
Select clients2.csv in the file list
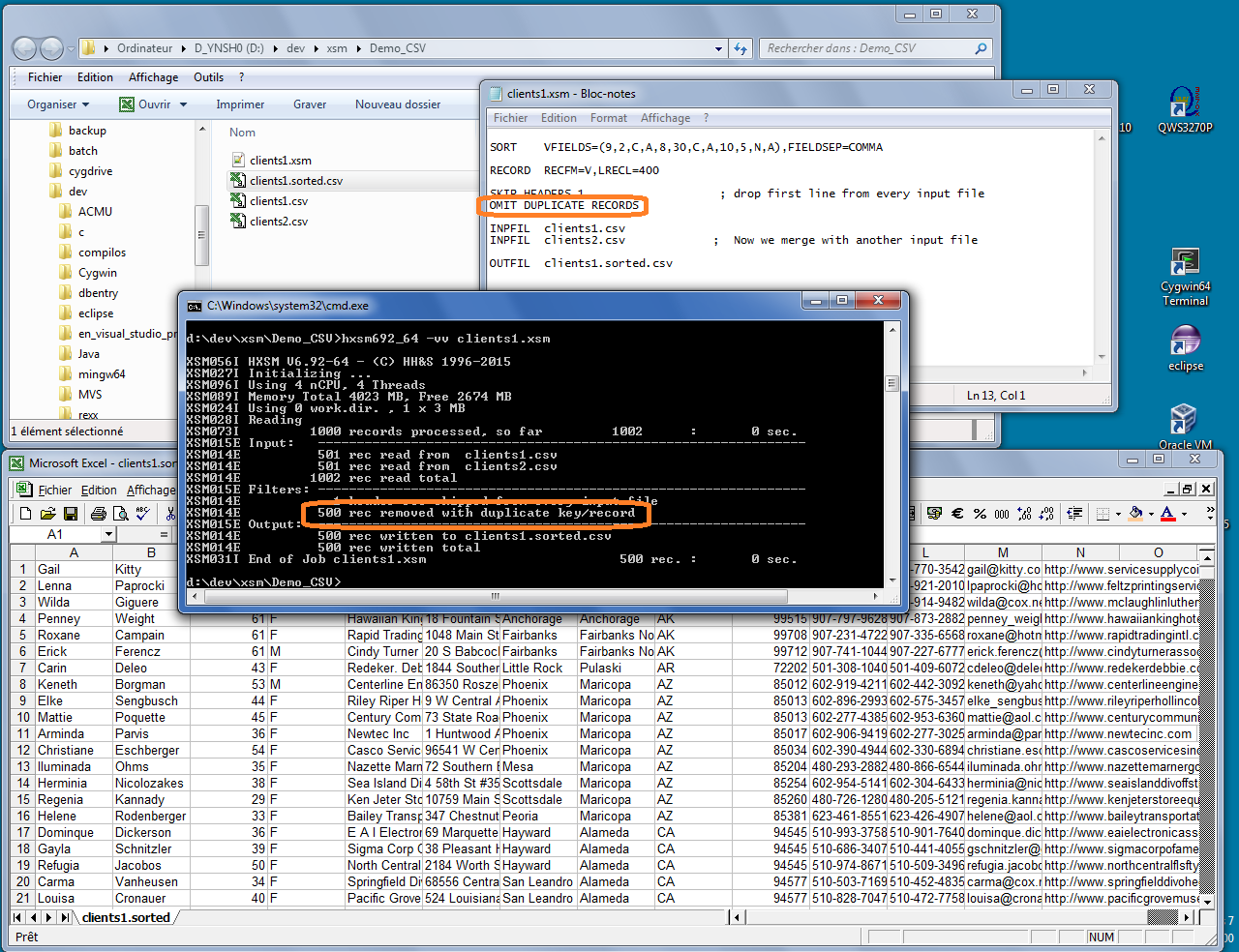pyautogui.click(x=279, y=222)
